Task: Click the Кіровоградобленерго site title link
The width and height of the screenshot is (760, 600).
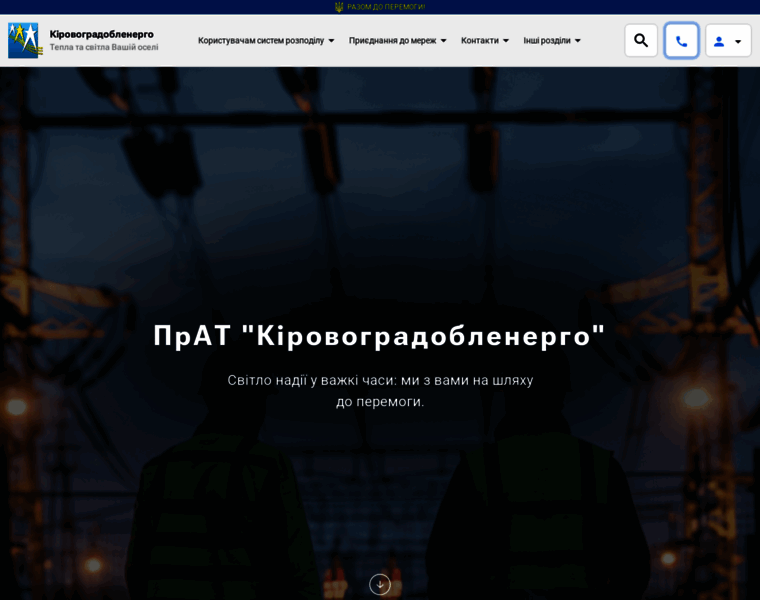Action: tap(102, 34)
